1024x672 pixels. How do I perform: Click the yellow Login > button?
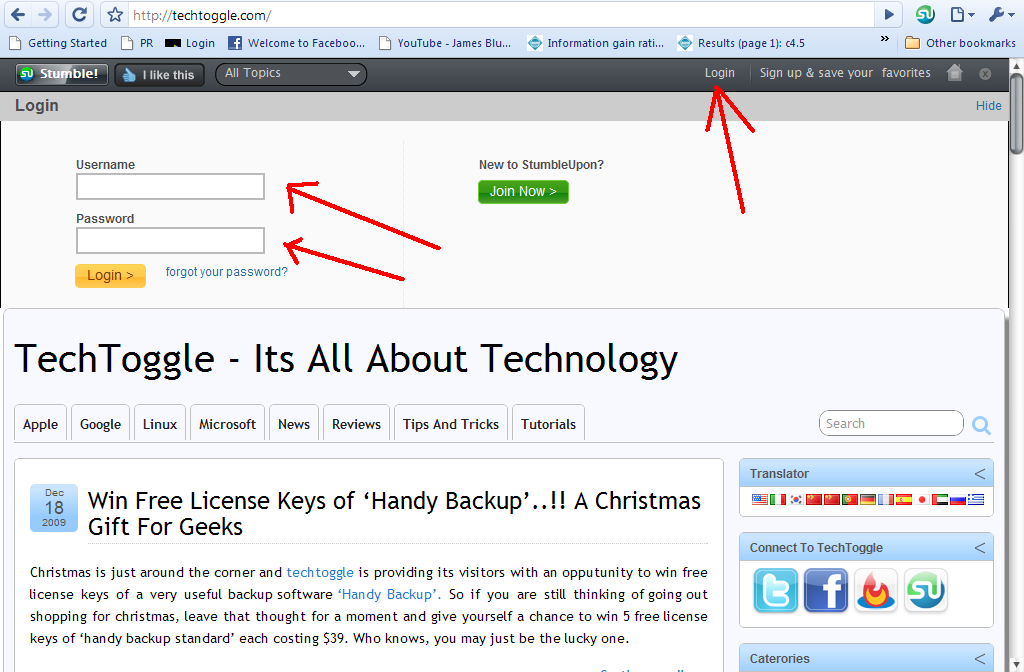coord(110,276)
